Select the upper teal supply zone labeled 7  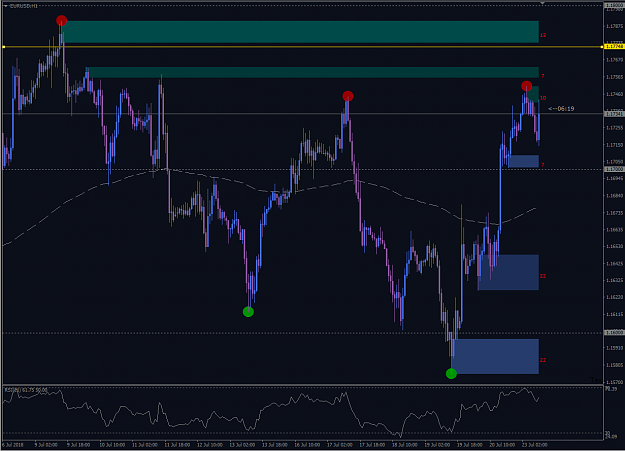pos(314,72)
